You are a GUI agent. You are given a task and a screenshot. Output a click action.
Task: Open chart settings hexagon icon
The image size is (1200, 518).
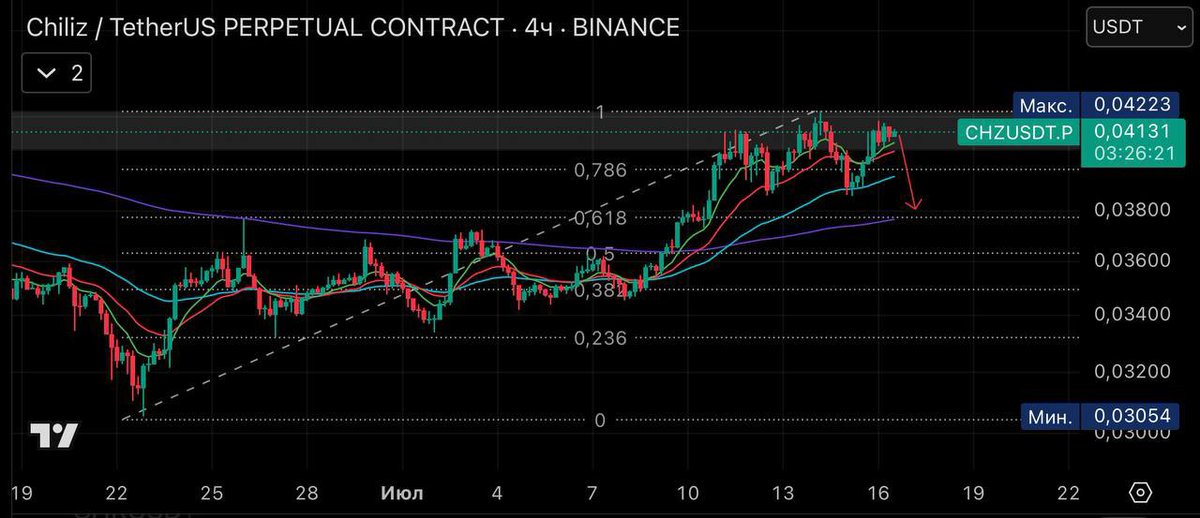pos(1140,493)
